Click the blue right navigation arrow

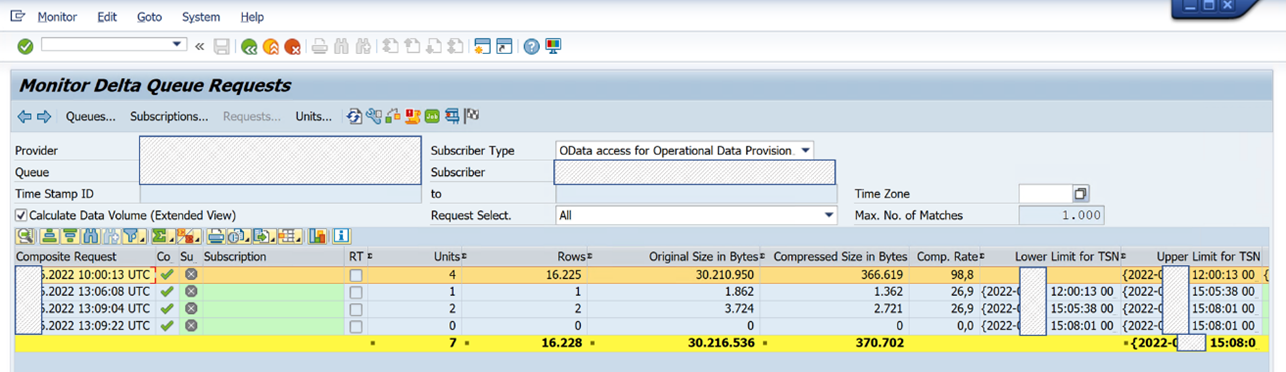(x=44, y=117)
